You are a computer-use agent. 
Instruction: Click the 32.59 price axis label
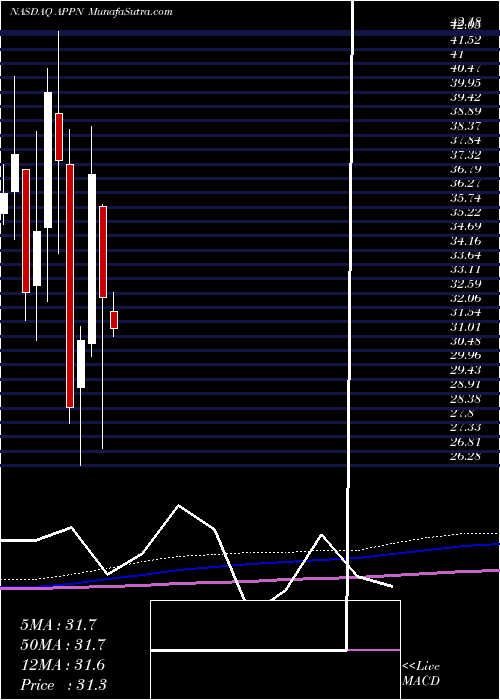point(467,284)
